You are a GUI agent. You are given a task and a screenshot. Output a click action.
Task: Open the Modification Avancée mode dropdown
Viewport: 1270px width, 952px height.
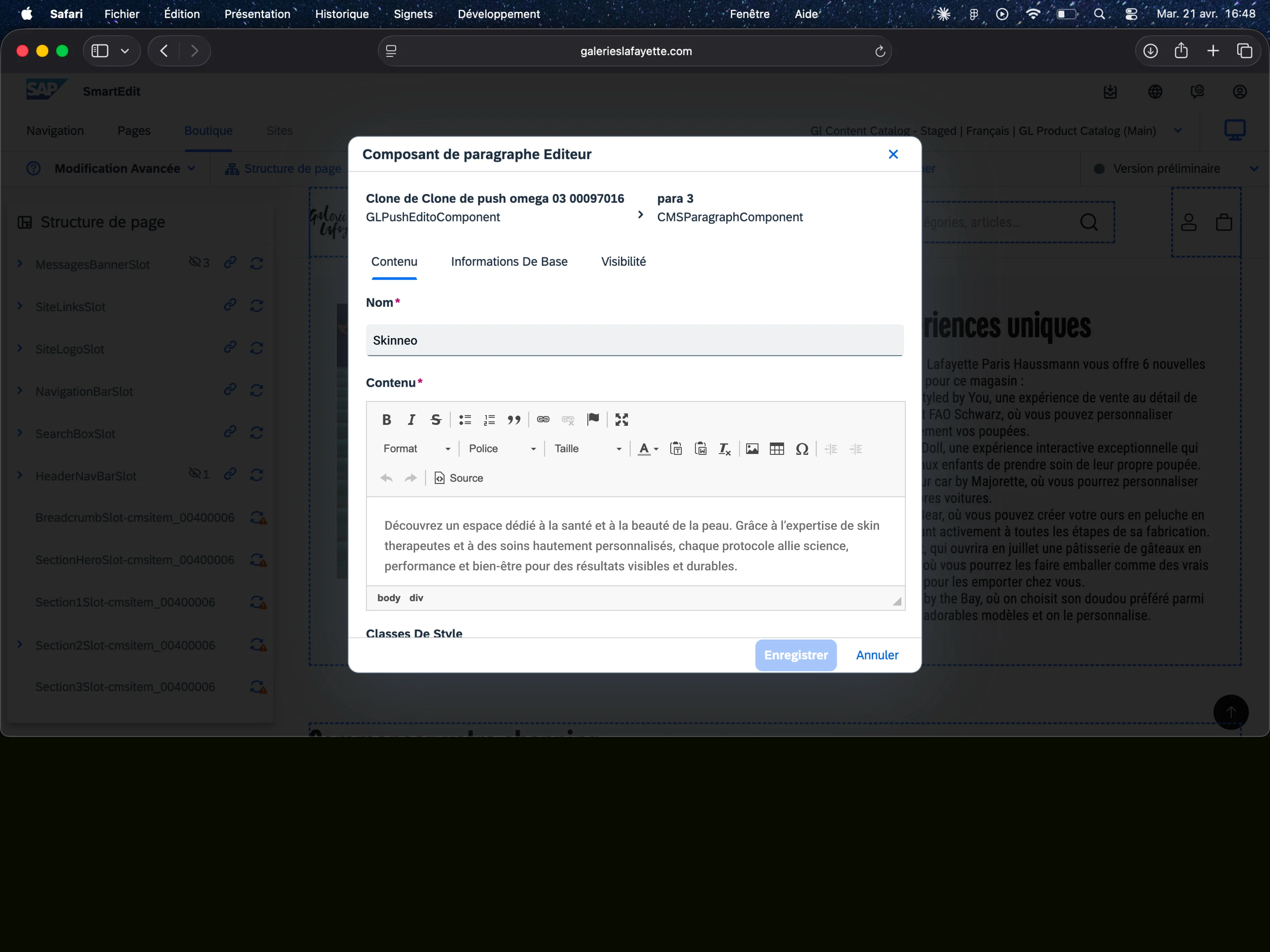click(x=125, y=169)
